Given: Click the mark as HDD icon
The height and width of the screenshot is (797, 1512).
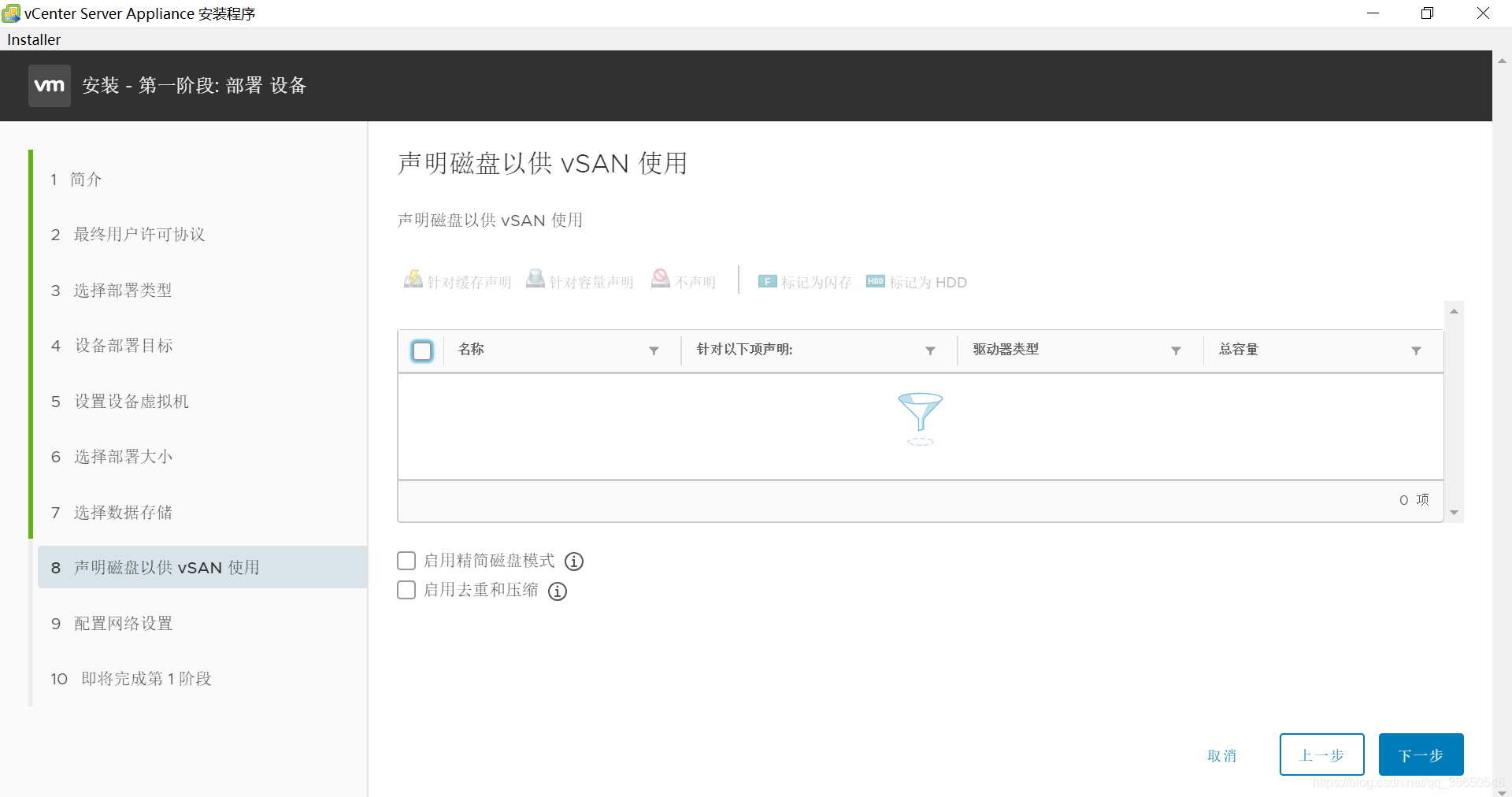Looking at the screenshot, I should point(876,281).
